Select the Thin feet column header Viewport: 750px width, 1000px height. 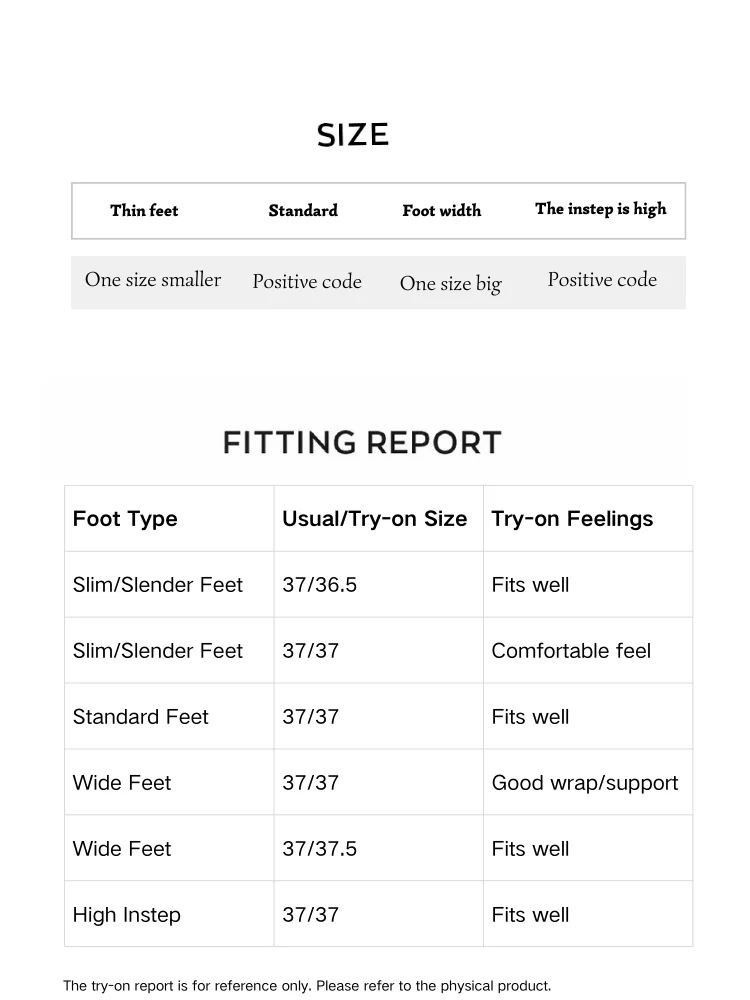[144, 210]
